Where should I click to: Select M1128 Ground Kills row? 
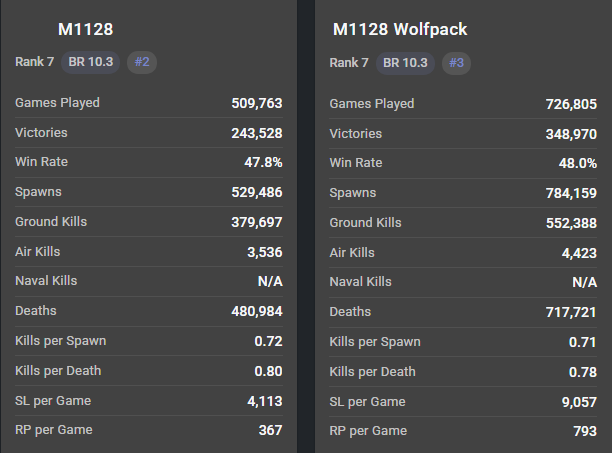[x=149, y=222]
